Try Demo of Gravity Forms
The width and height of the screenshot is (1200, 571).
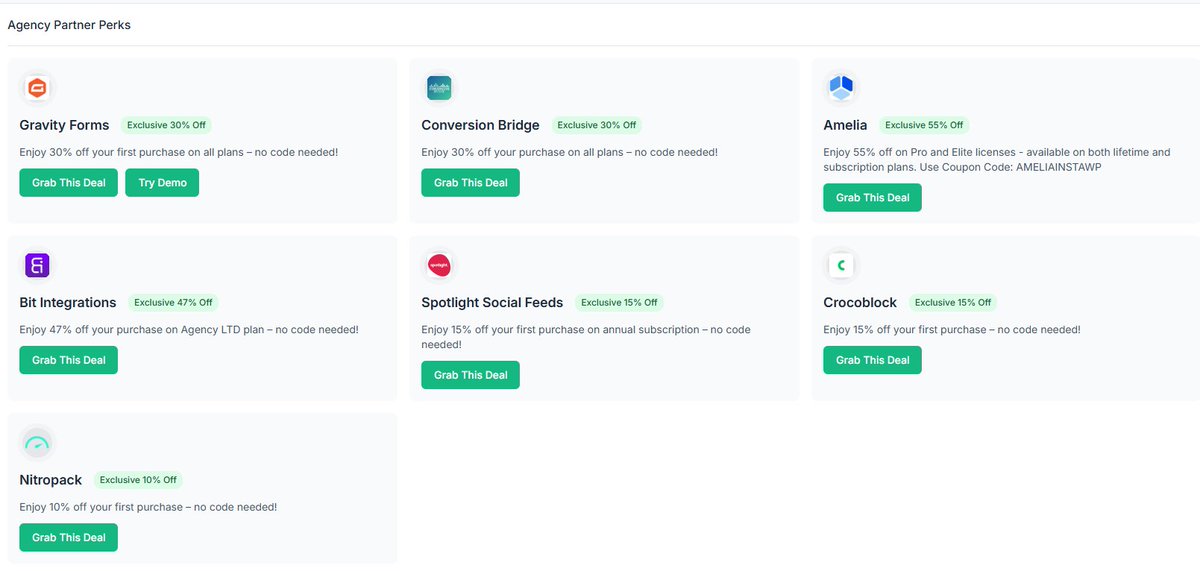tap(162, 183)
